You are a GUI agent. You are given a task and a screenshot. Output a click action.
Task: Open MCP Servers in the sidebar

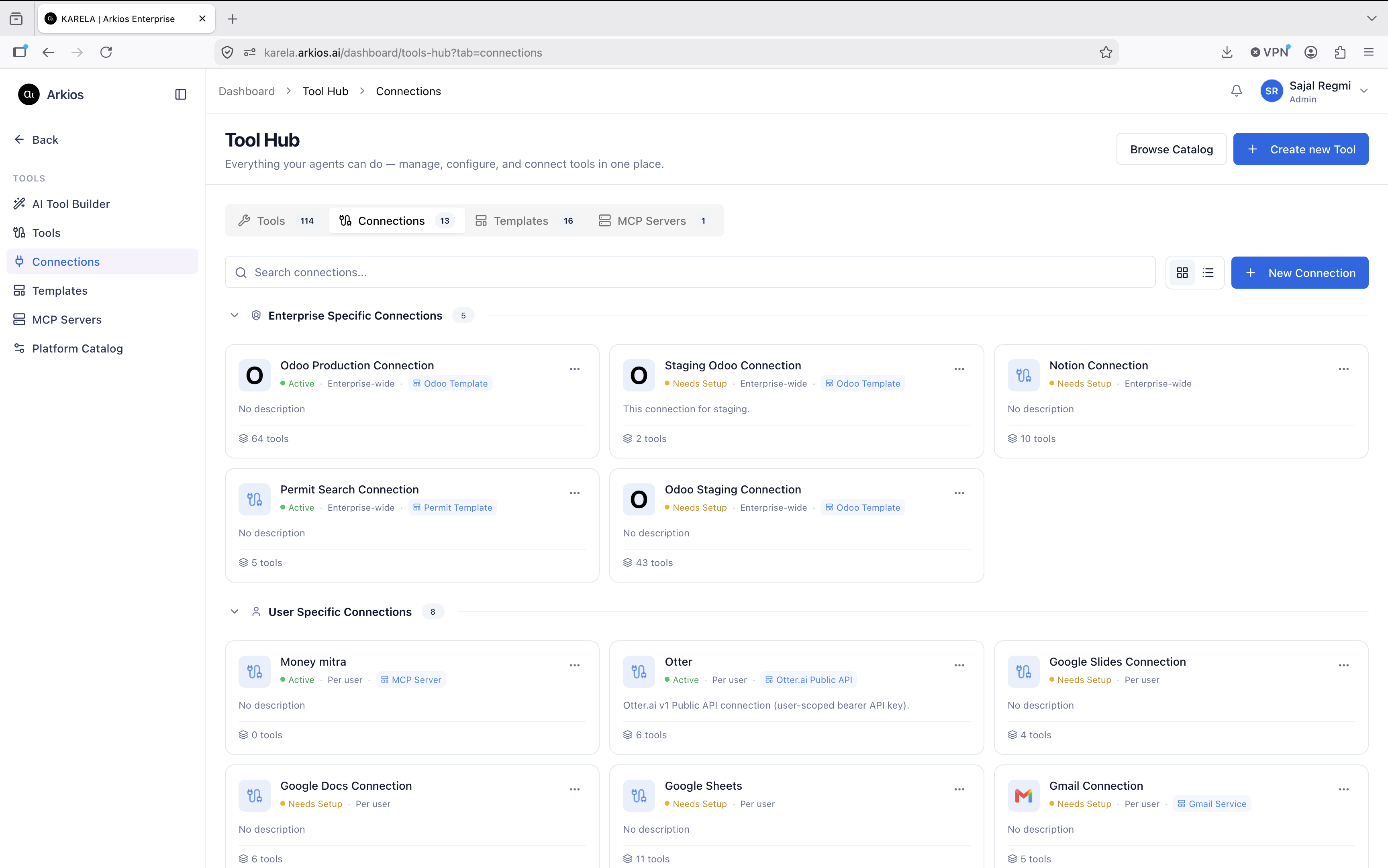102,319
